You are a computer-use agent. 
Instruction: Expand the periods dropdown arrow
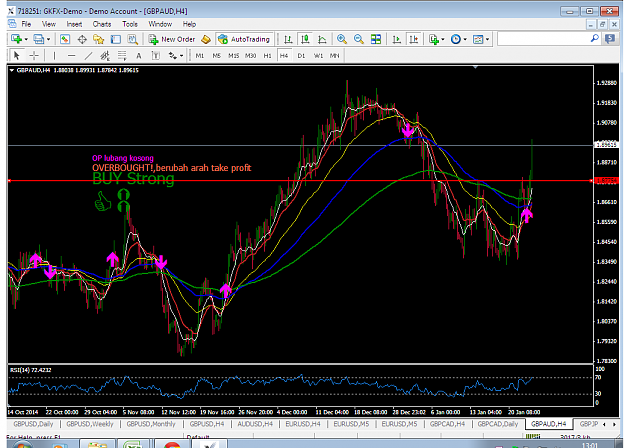click(x=465, y=39)
